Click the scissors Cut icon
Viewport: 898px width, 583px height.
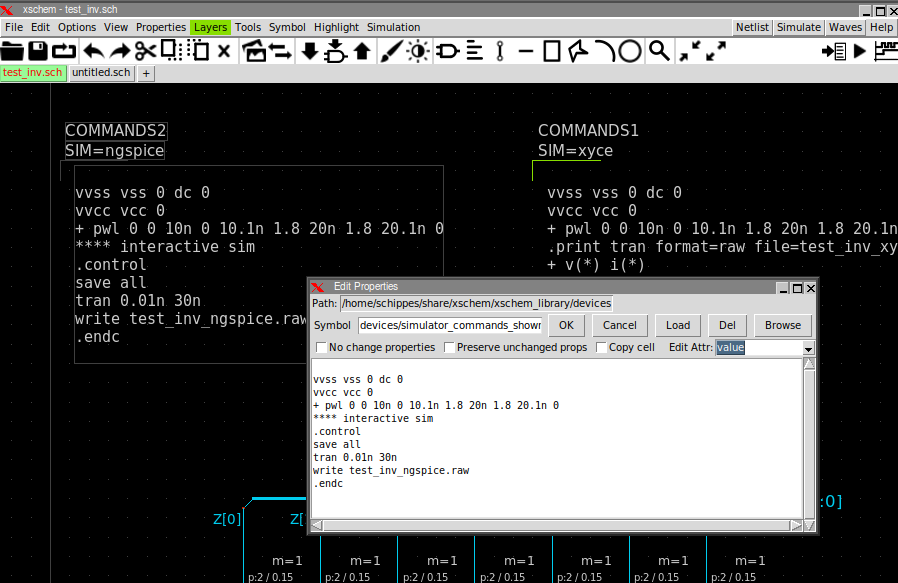[146, 51]
